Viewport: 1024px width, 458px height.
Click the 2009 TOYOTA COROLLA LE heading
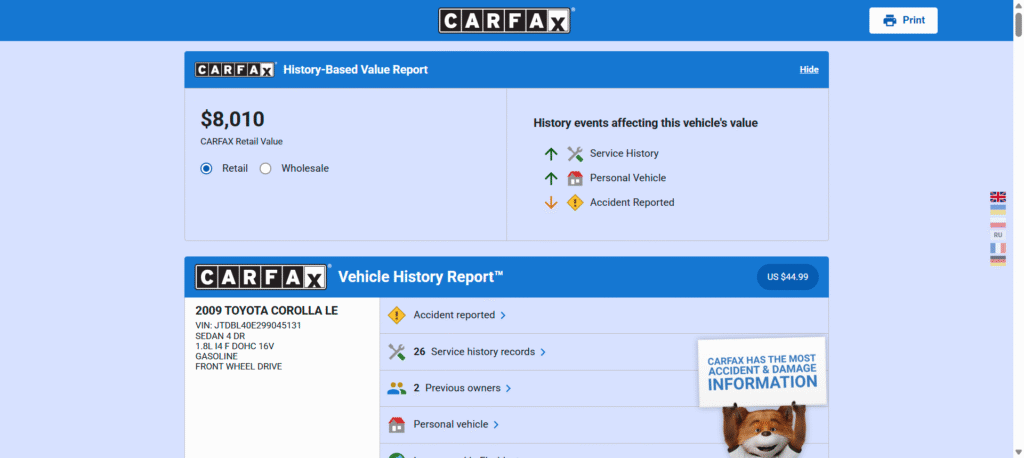click(266, 311)
